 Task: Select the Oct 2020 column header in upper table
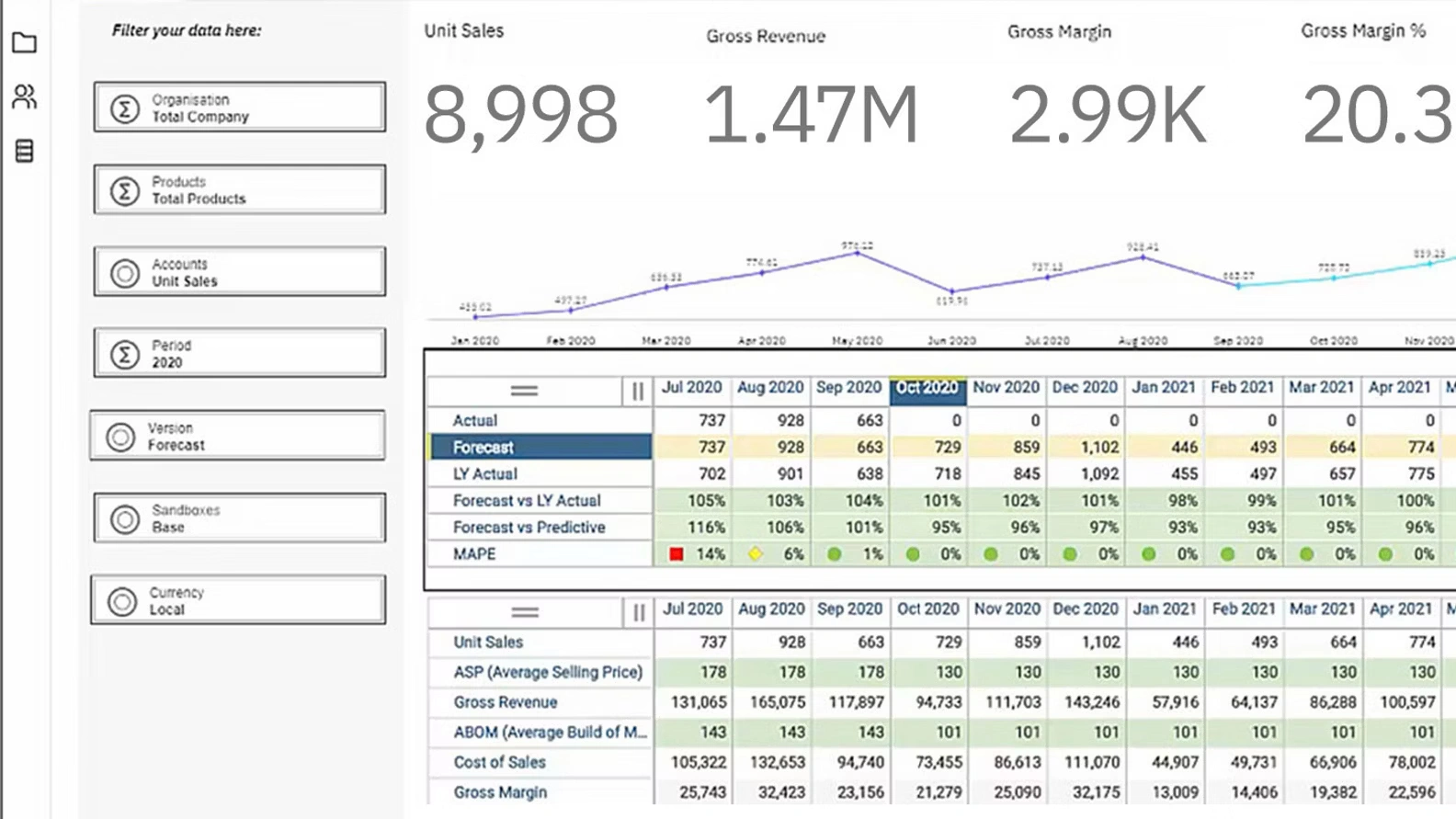click(927, 389)
